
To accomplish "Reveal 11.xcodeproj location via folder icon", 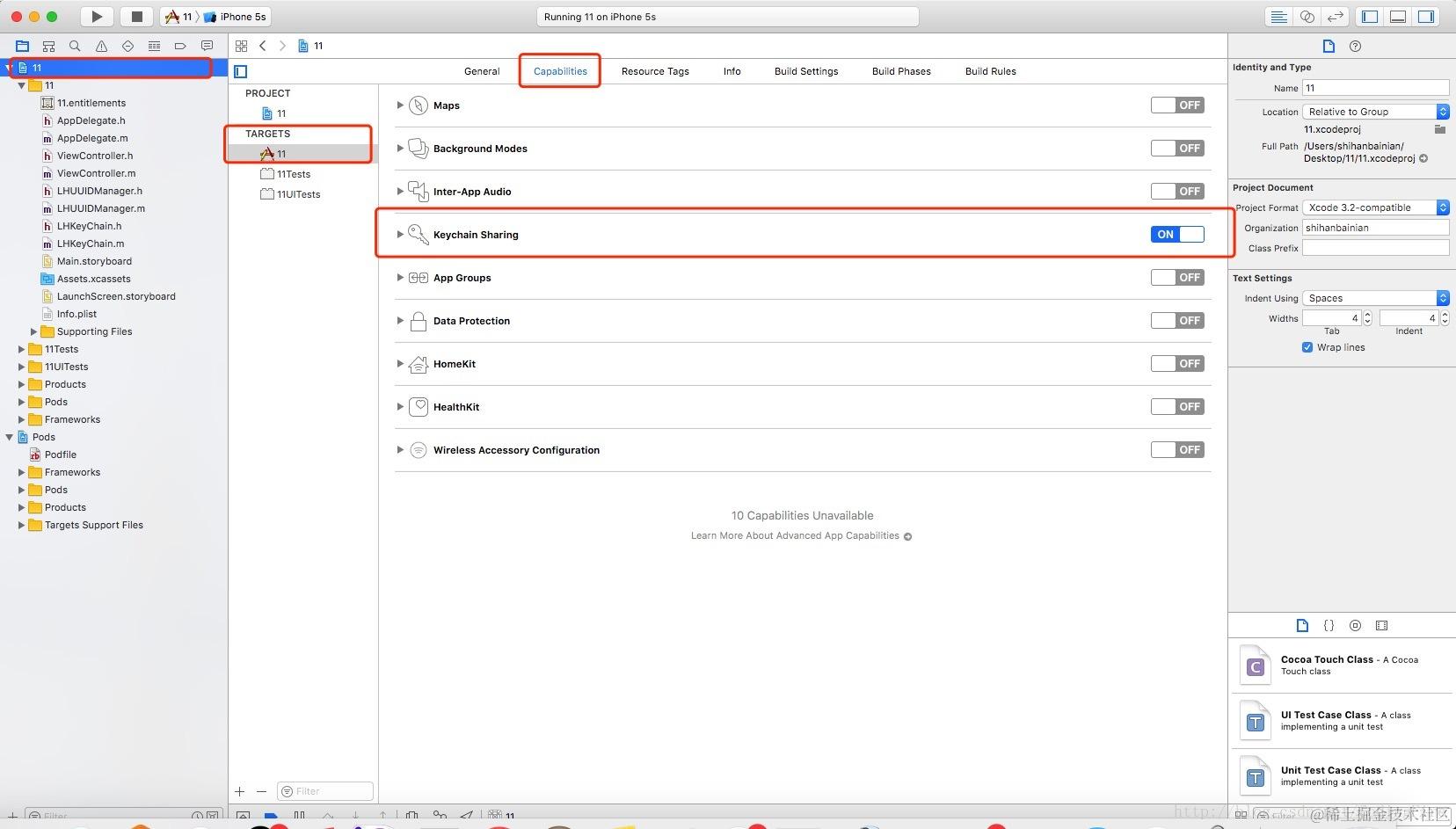I will 1440,129.
